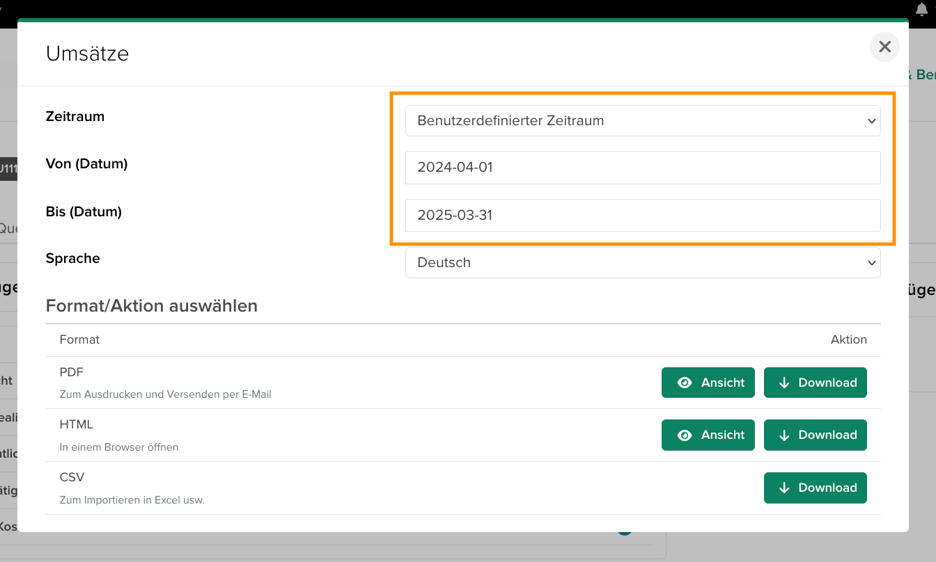Screen dimensions: 936x562
Task: Preview the PDF with Ansicht
Action: pos(708,382)
